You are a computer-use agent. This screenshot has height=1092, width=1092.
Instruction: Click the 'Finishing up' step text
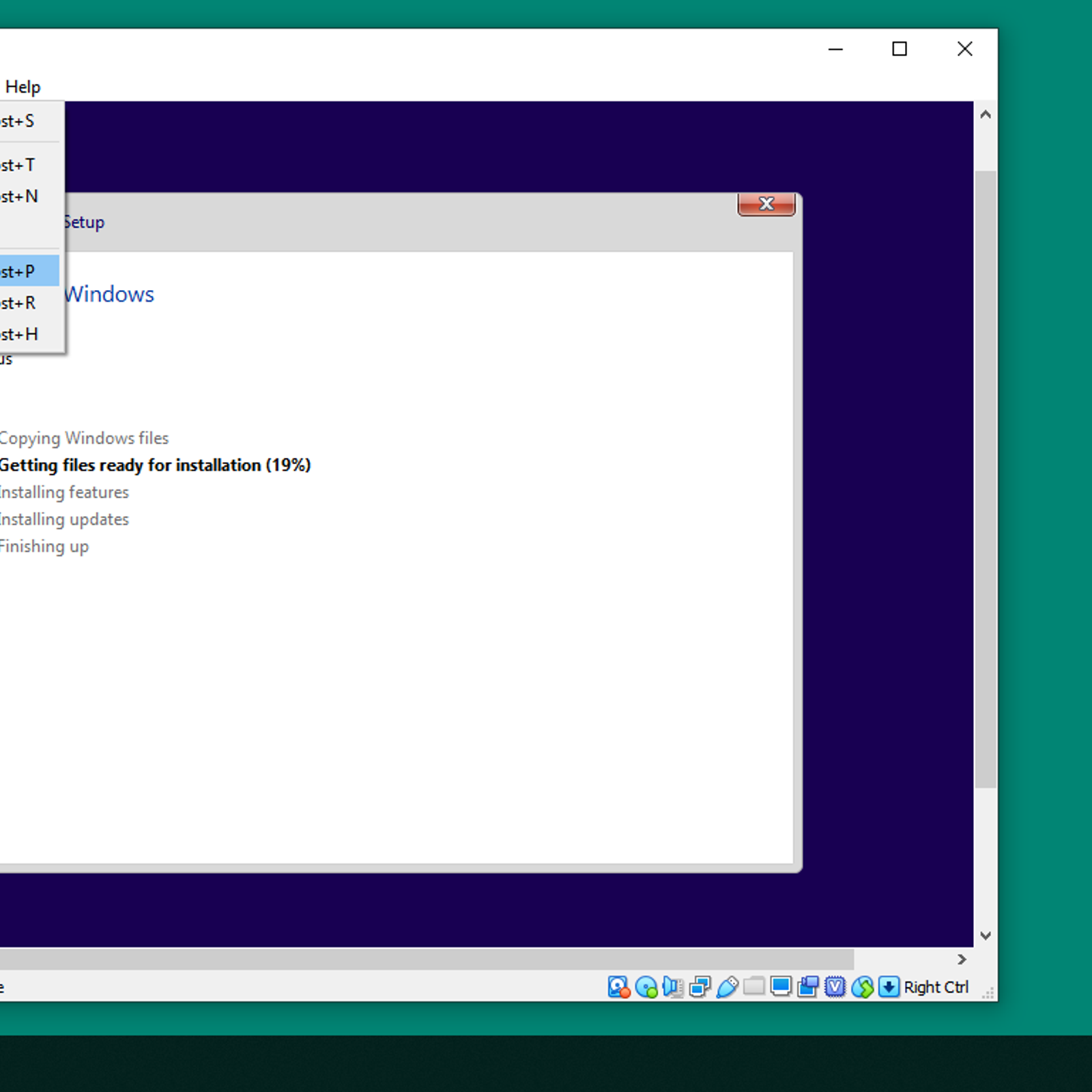click(x=44, y=547)
